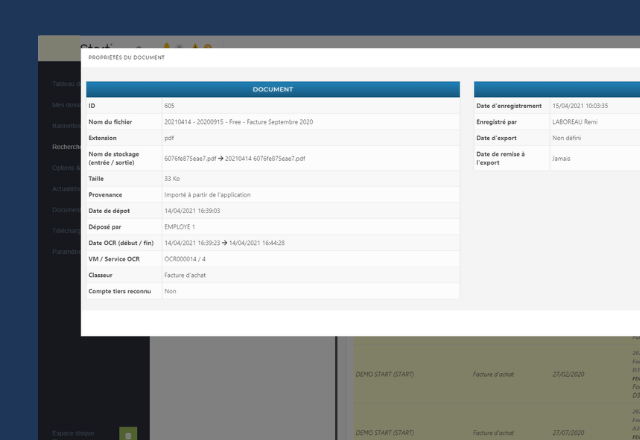Select background row DEMO START dated 27/02/2020
The height and width of the screenshot is (440, 640).
497,374
